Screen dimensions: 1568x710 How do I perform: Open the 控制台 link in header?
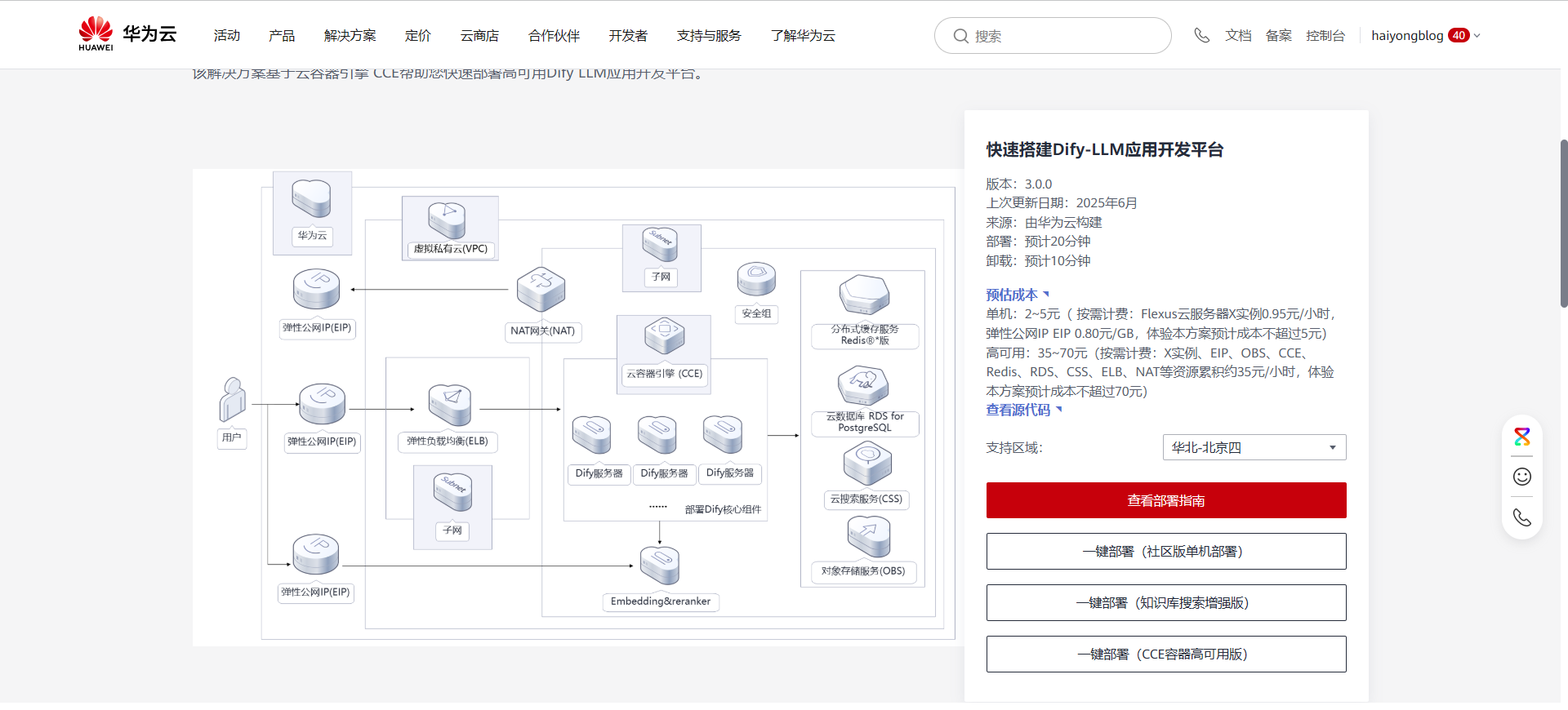coord(1325,35)
